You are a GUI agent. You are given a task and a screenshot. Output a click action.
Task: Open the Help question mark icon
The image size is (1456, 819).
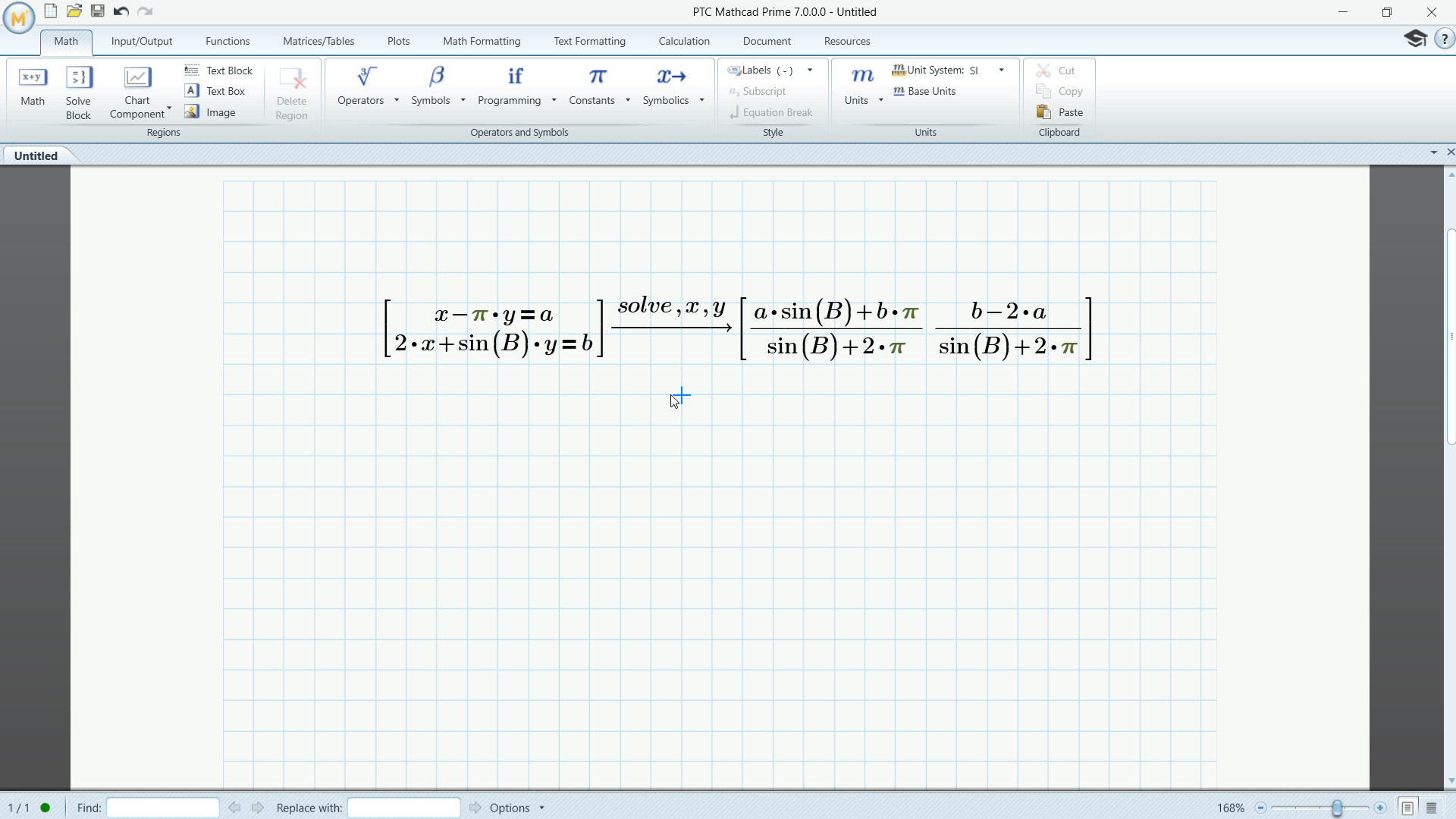pyautogui.click(x=1445, y=39)
